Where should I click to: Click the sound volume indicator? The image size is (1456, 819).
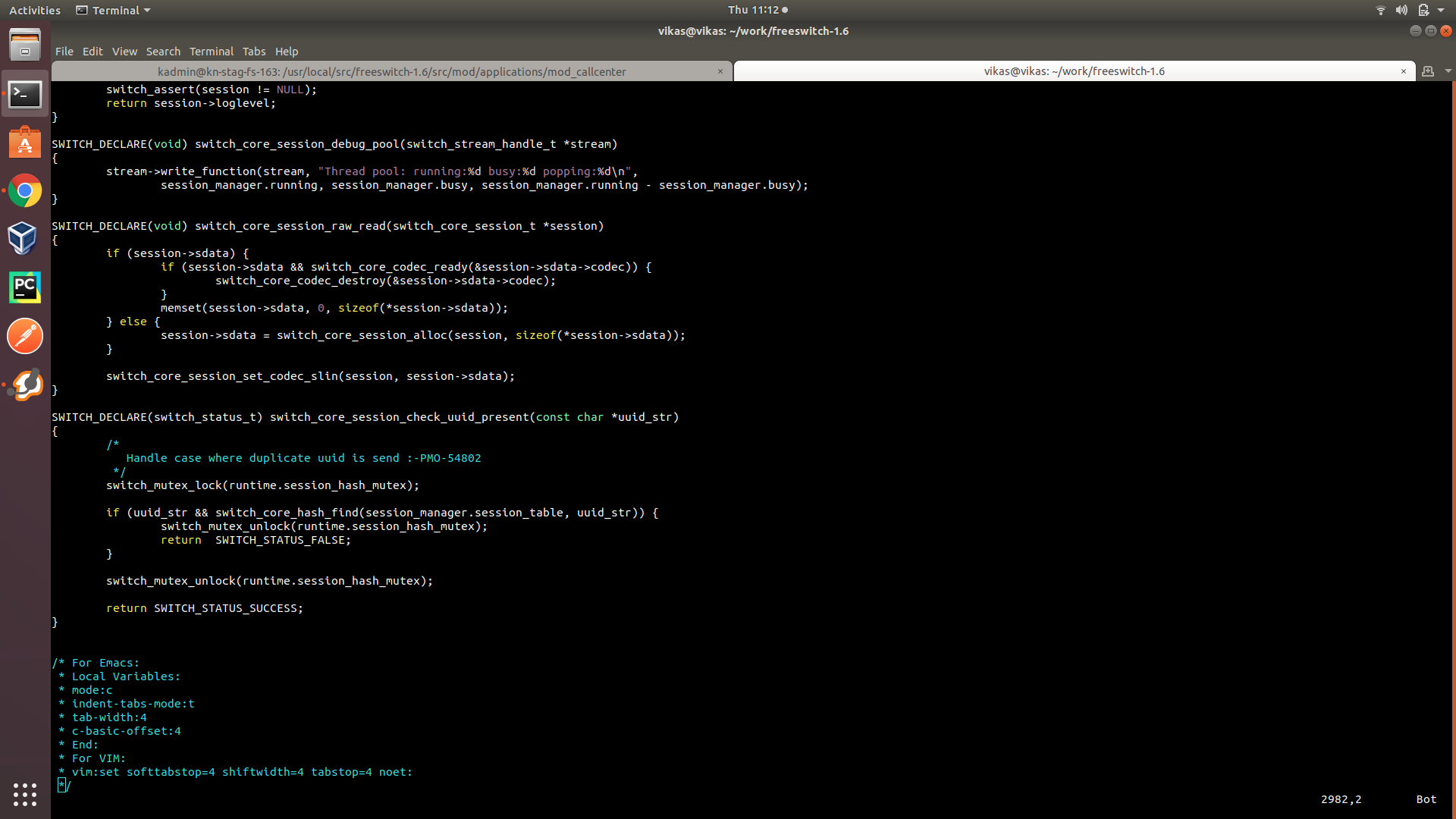[x=1400, y=10]
